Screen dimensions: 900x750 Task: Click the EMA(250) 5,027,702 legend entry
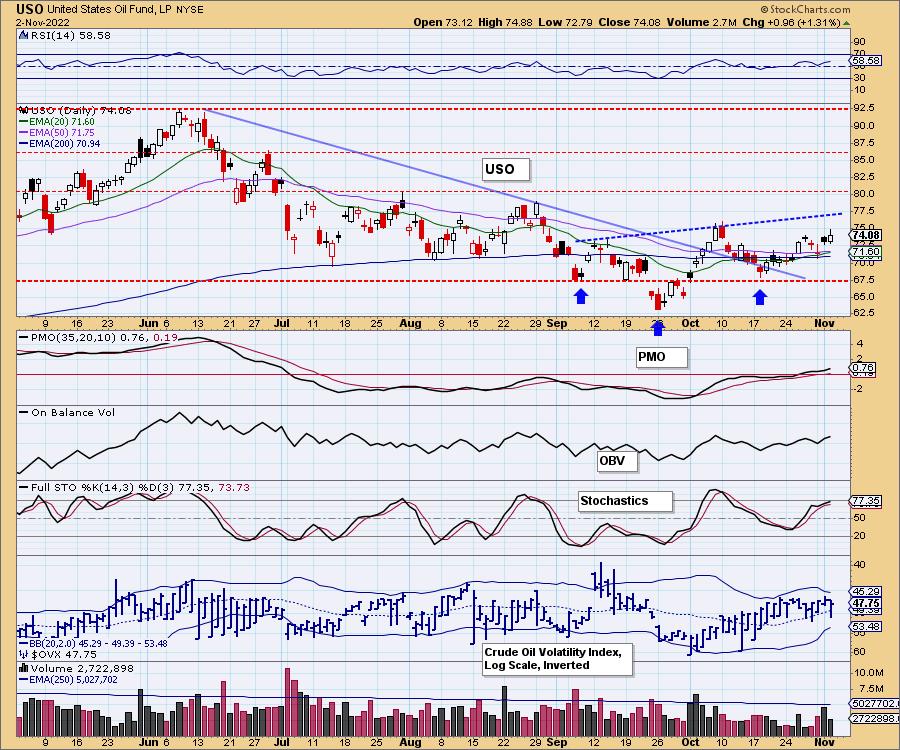coord(68,680)
